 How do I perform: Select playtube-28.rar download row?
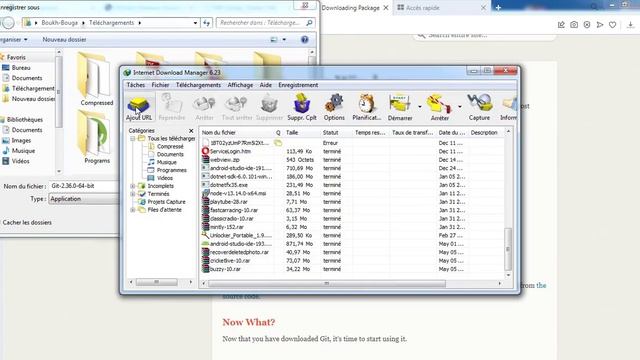tap(353, 202)
